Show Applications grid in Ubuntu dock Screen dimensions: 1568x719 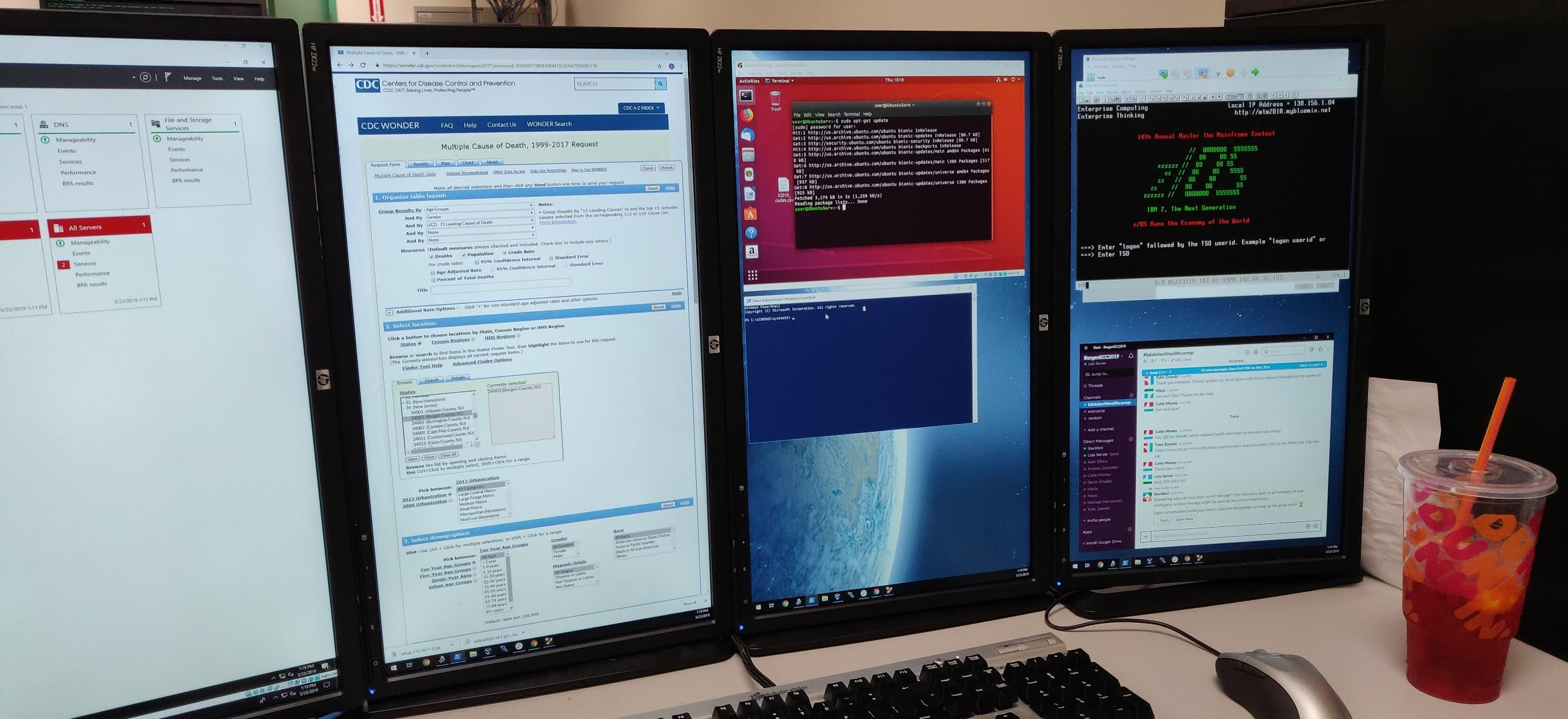pyautogui.click(x=753, y=275)
